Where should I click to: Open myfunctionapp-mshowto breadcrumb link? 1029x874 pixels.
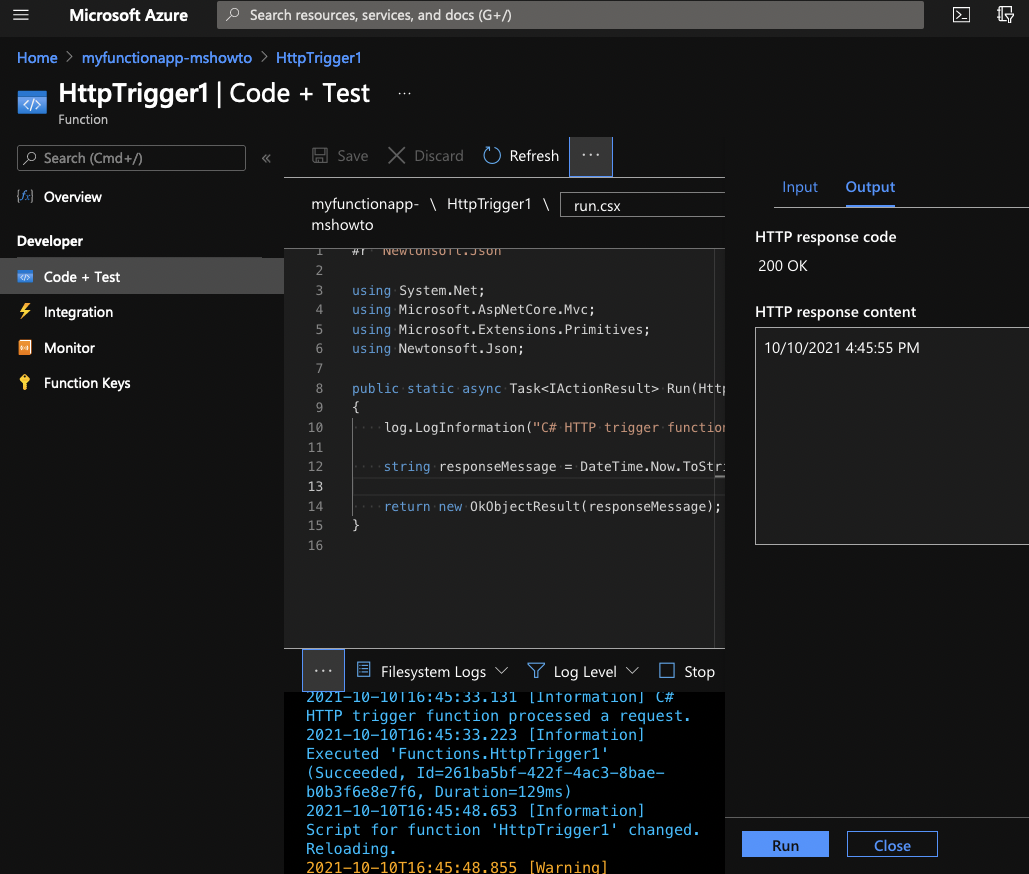coord(167,58)
